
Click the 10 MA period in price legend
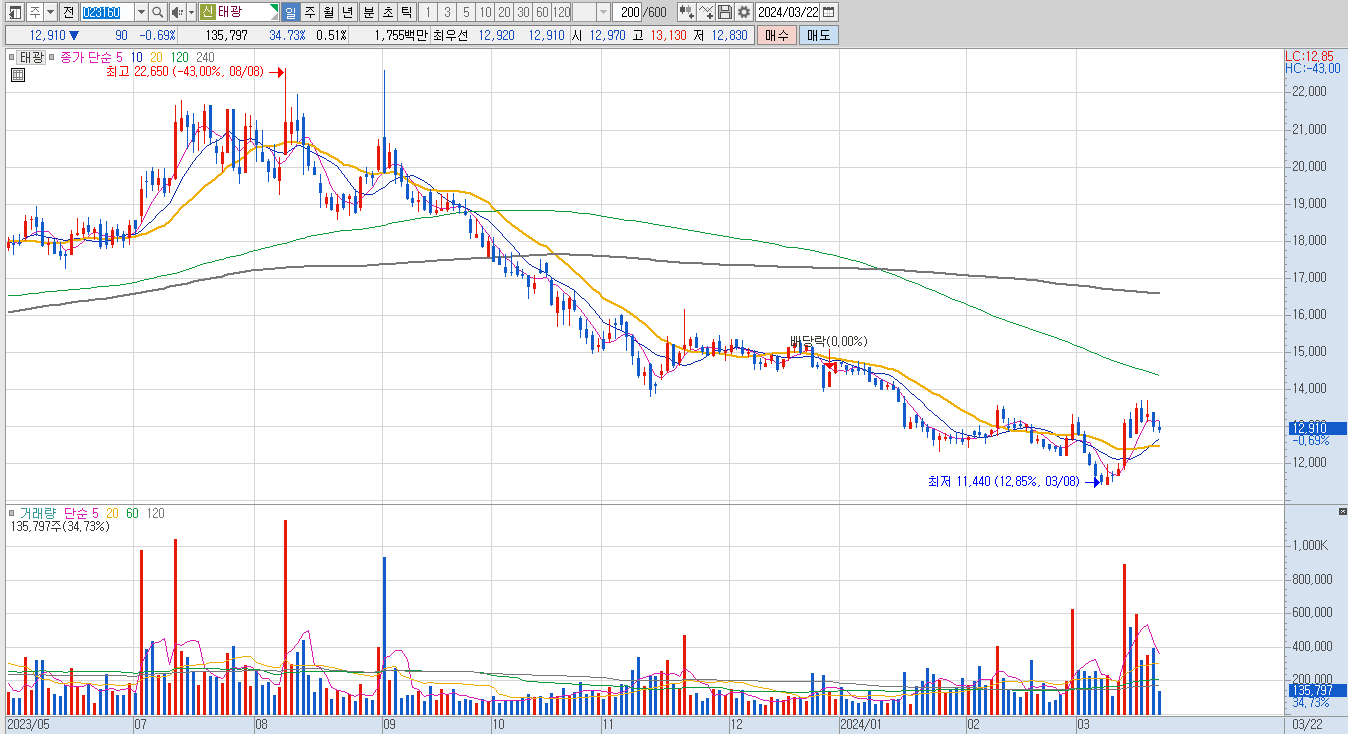pos(137,57)
